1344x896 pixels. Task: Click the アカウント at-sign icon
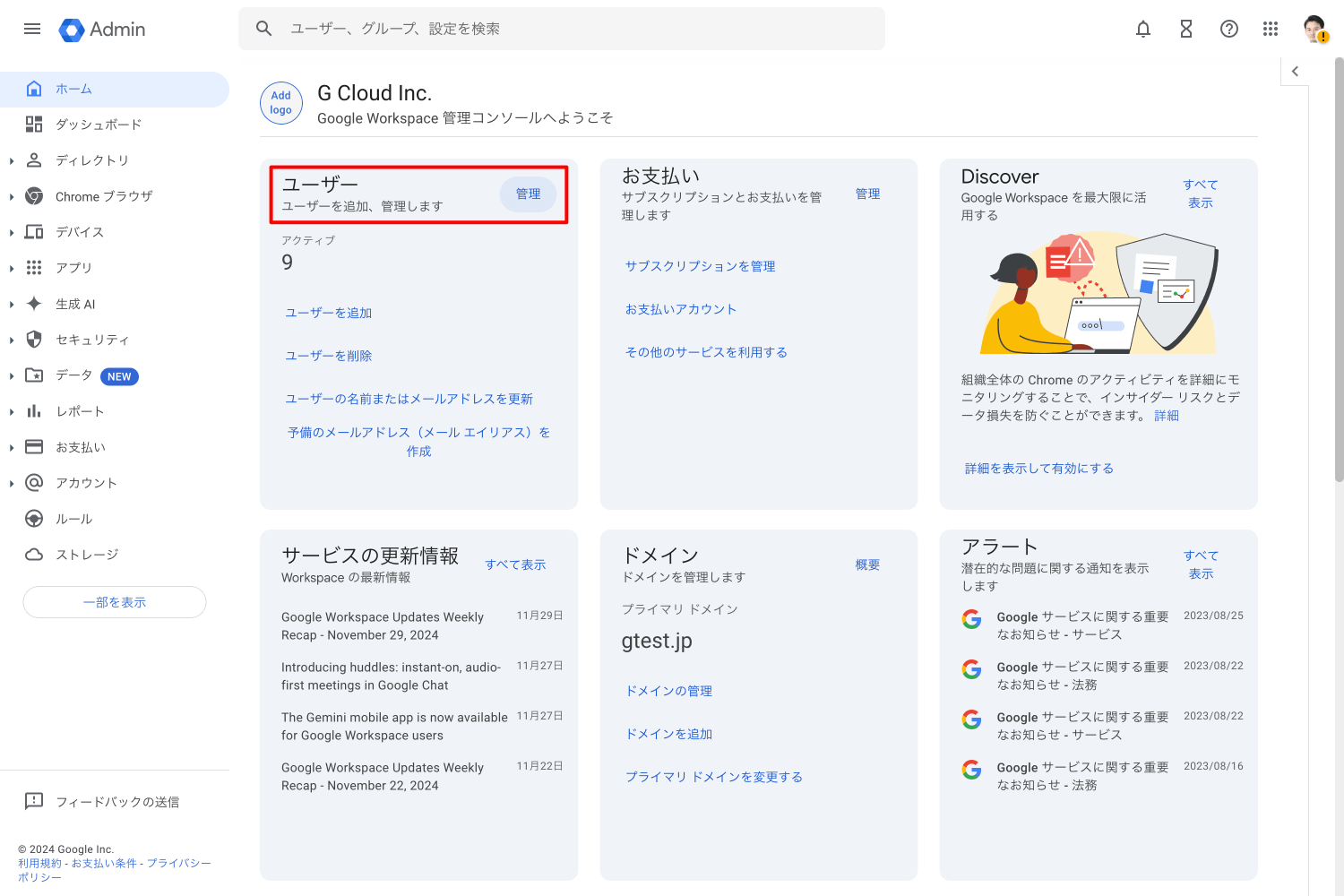pyautogui.click(x=34, y=483)
